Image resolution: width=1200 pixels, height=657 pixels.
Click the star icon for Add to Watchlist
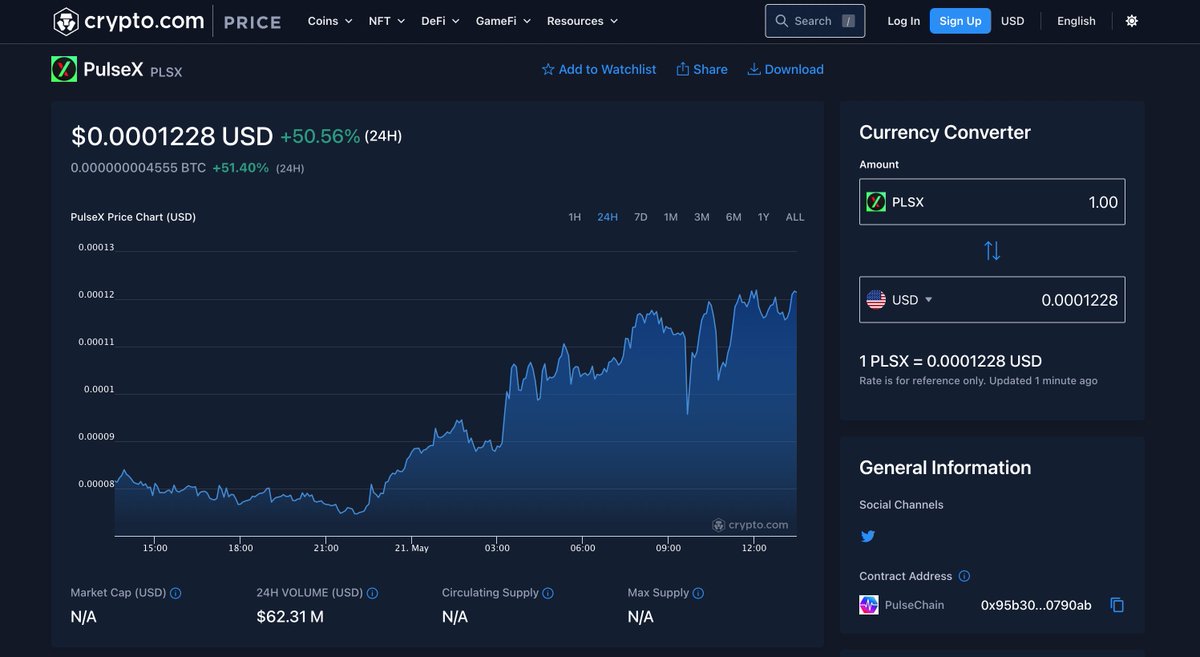pyautogui.click(x=548, y=69)
